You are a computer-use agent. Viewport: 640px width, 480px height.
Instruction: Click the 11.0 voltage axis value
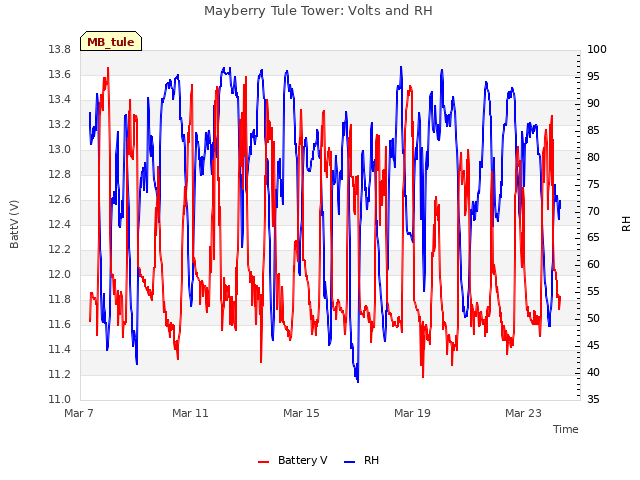click(60, 400)
